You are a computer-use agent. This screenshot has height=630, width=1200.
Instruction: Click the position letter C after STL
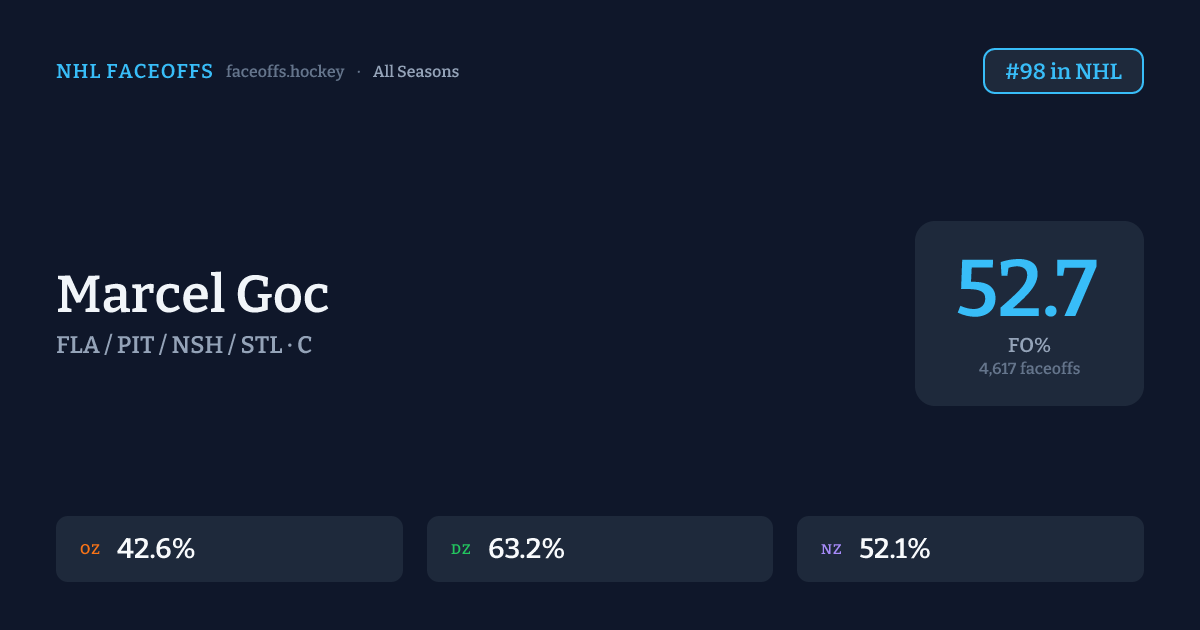click(x=304, y=346)
